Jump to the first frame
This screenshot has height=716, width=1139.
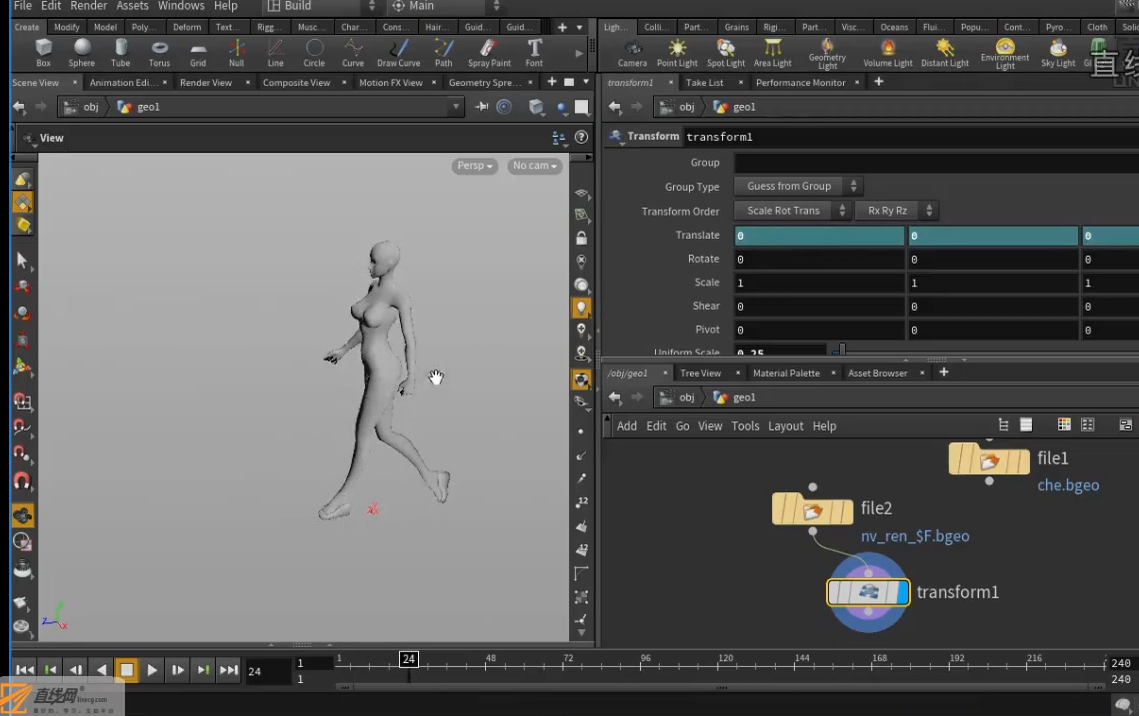[x=24, y=670]
